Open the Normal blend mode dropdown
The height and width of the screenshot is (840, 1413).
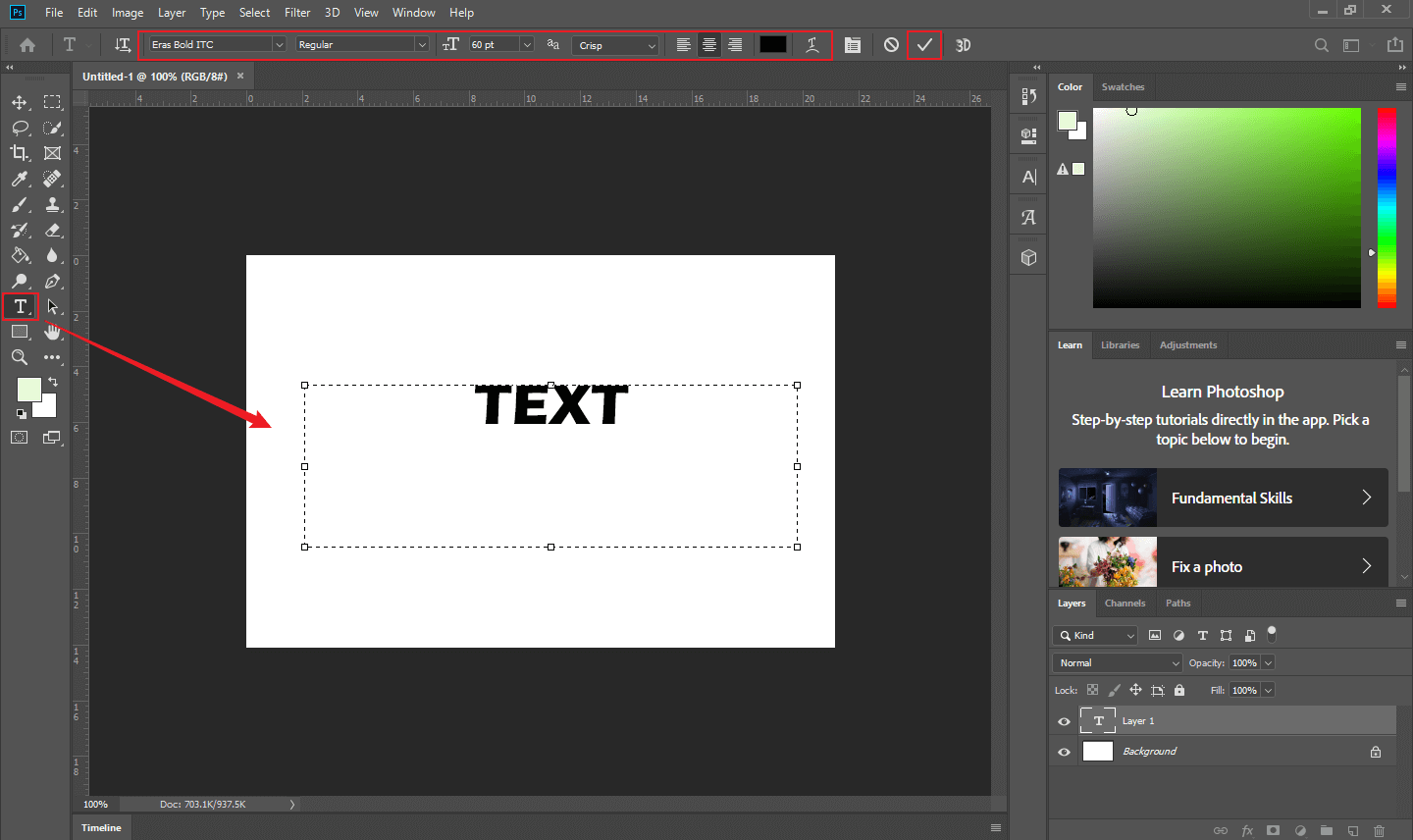(x=1116, y=662)
